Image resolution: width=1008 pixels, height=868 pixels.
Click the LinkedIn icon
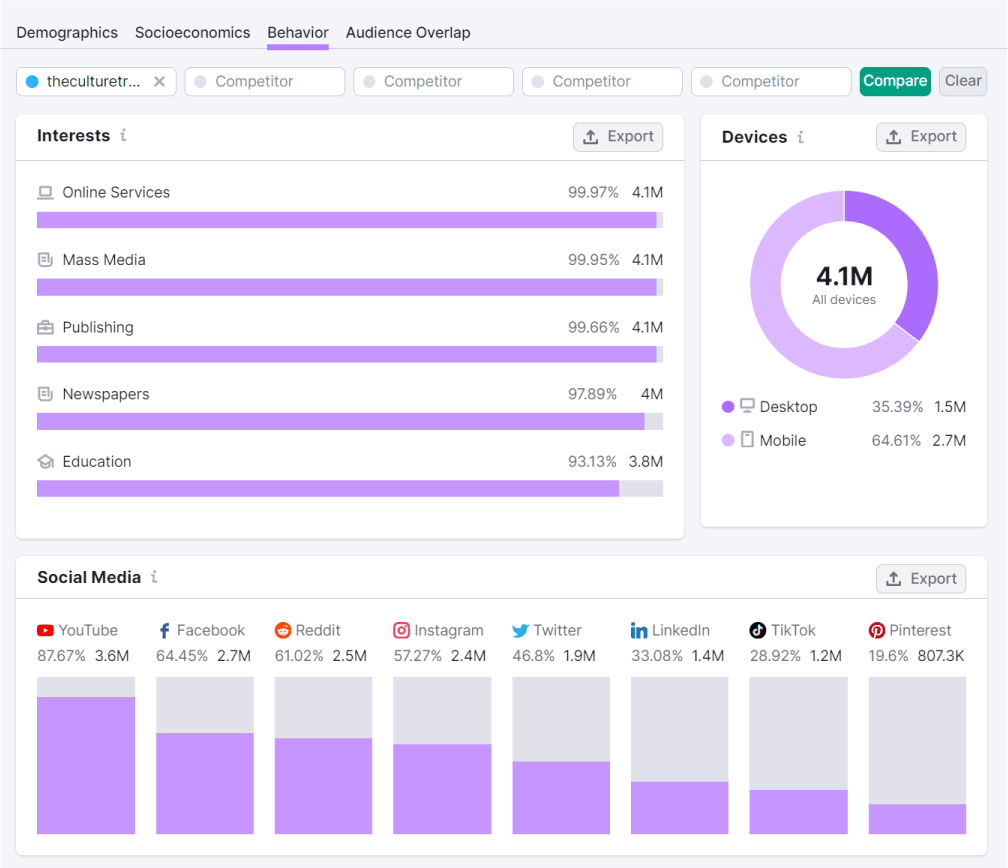click(x=638, y=630)
